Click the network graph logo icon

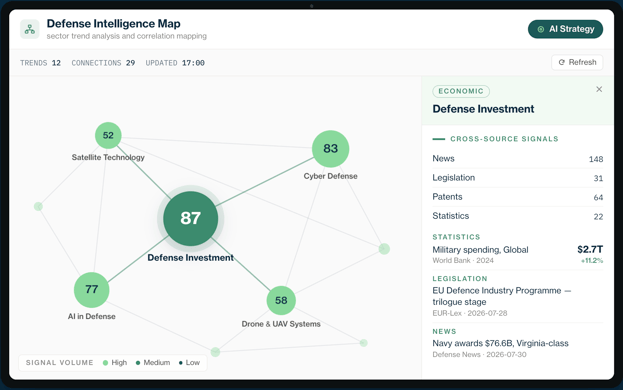click(x=30, y=29)
